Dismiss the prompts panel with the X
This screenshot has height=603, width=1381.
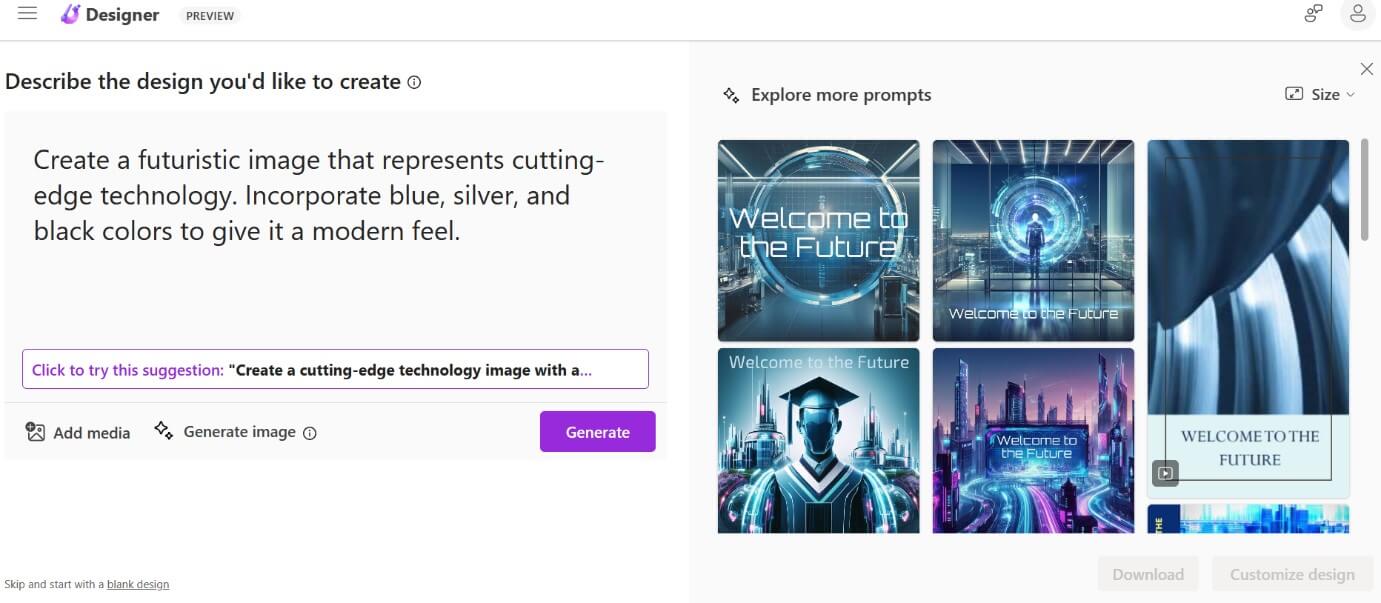[x=1367, y=68]
